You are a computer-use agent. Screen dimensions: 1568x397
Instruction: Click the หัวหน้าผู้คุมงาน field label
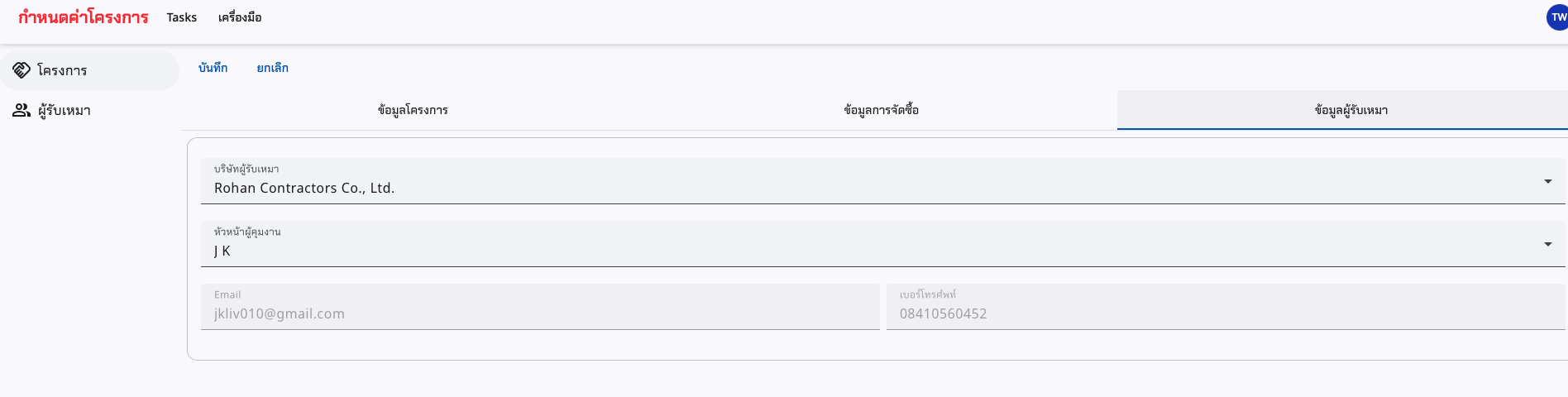(x=247, y=232)
